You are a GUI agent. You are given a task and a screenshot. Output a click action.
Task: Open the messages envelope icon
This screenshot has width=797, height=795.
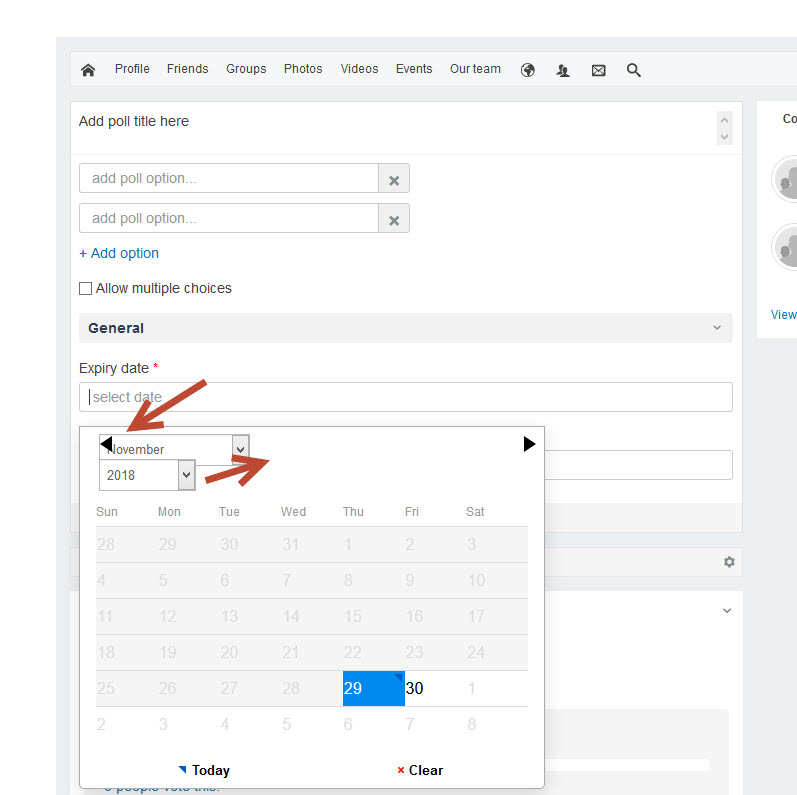tap(598, 70)
